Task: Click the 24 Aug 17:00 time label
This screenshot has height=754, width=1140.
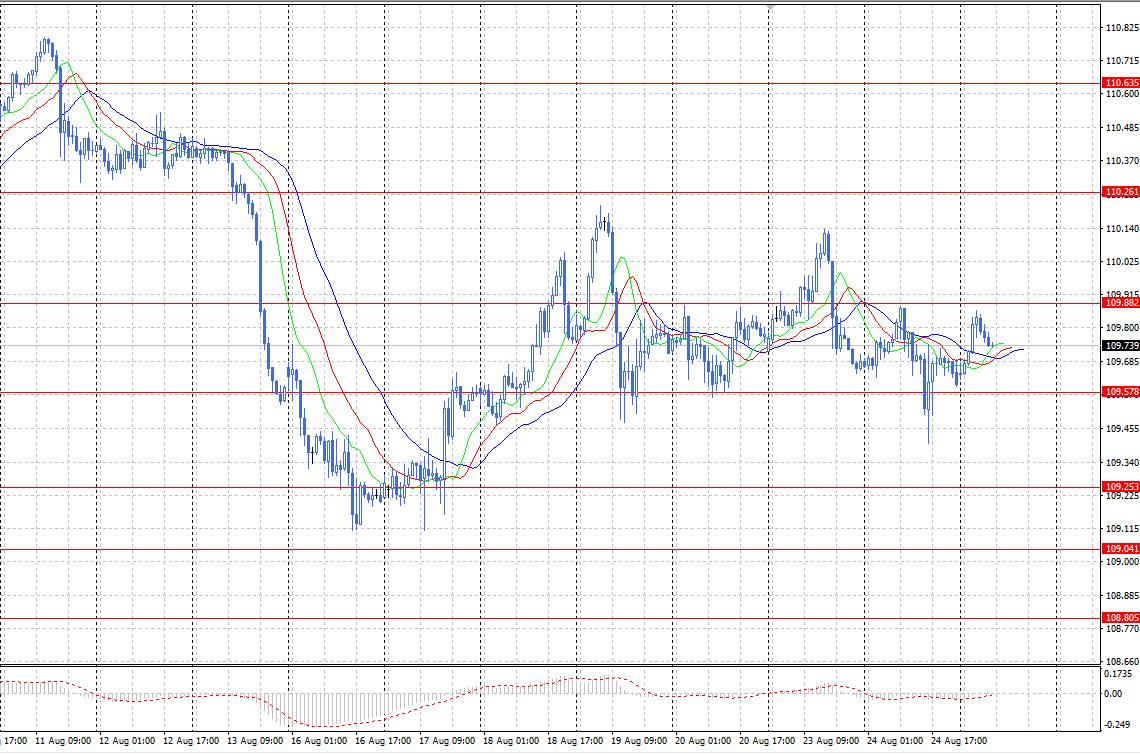Action: tap(959, 741)
